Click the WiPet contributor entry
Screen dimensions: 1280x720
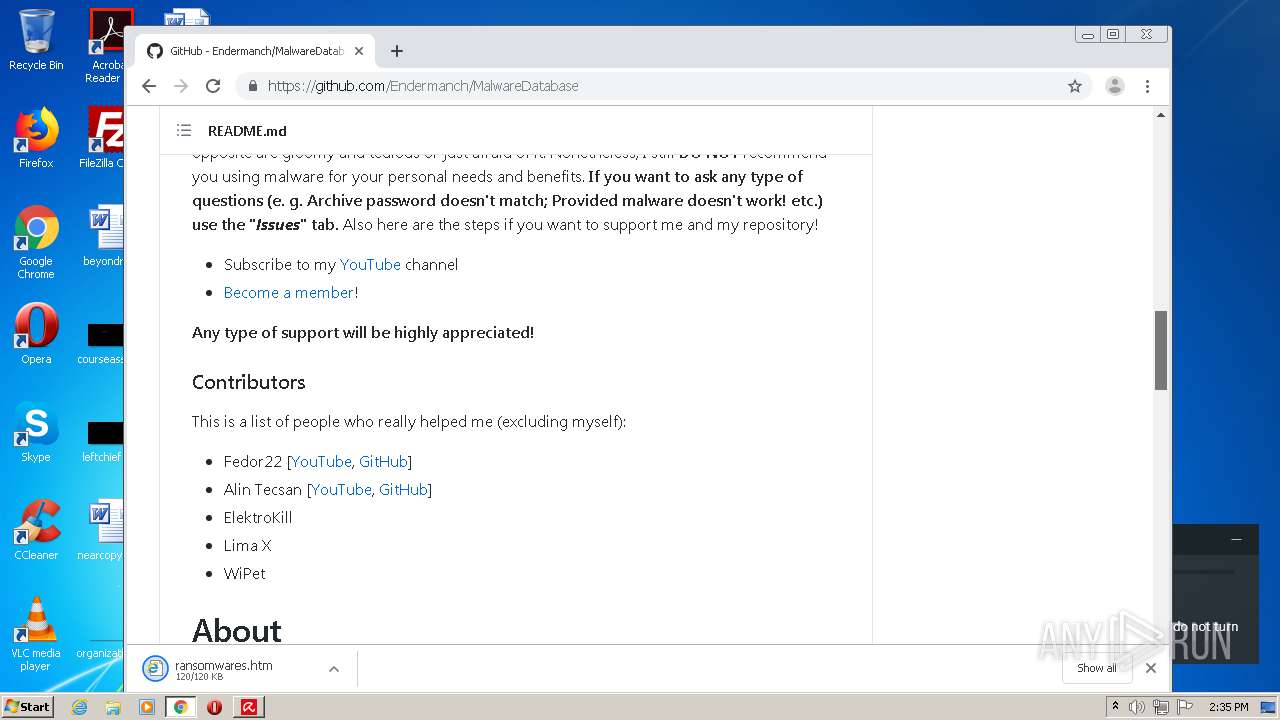[245, 573]
